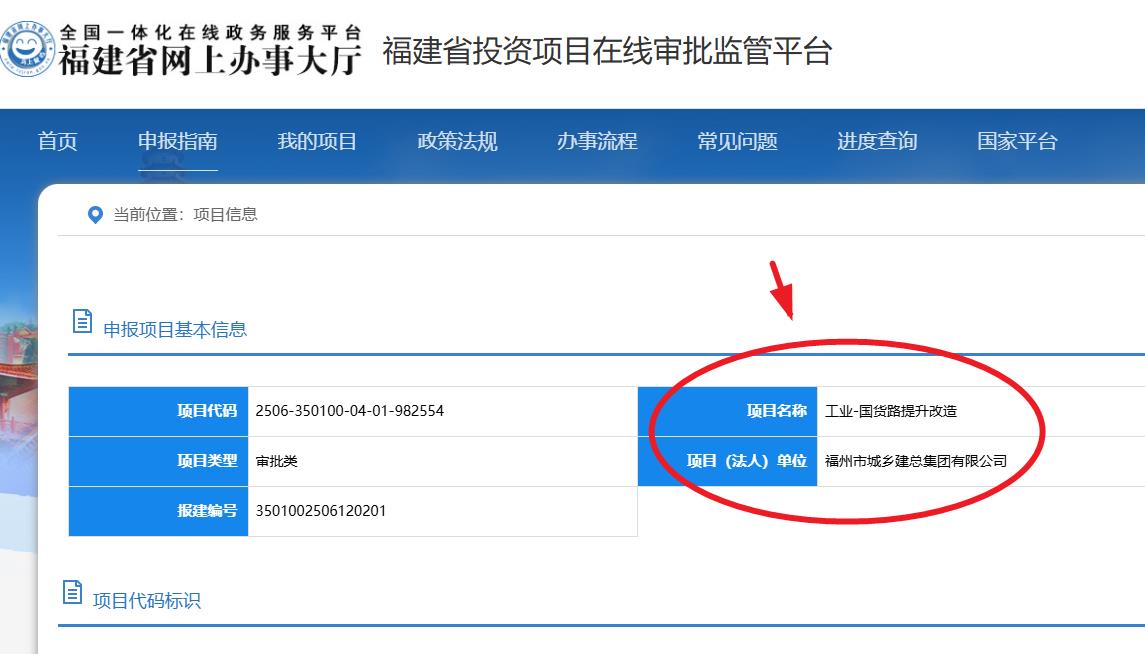The image size is (1145, 654).
Task: Click the 项目代码 label cell
Action: (x=158, y=412)
